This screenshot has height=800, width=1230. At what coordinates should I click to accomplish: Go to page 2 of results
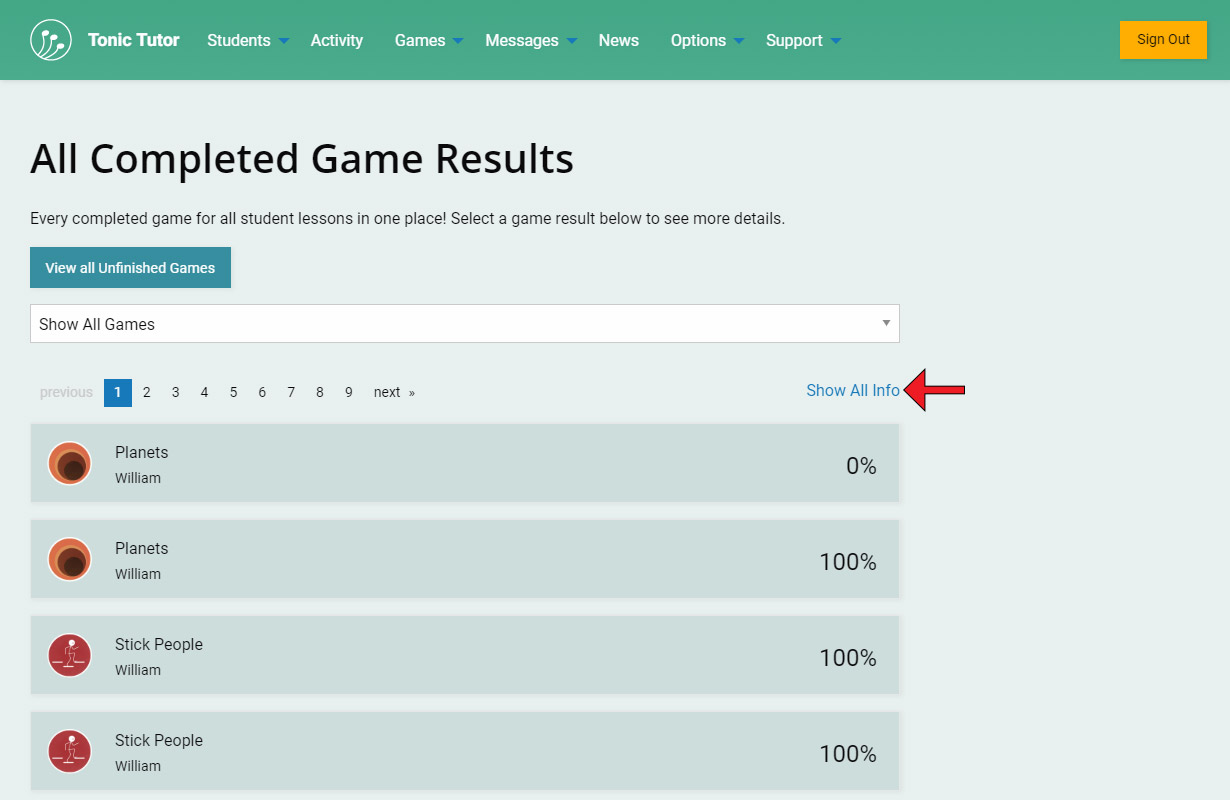[146, 393]
